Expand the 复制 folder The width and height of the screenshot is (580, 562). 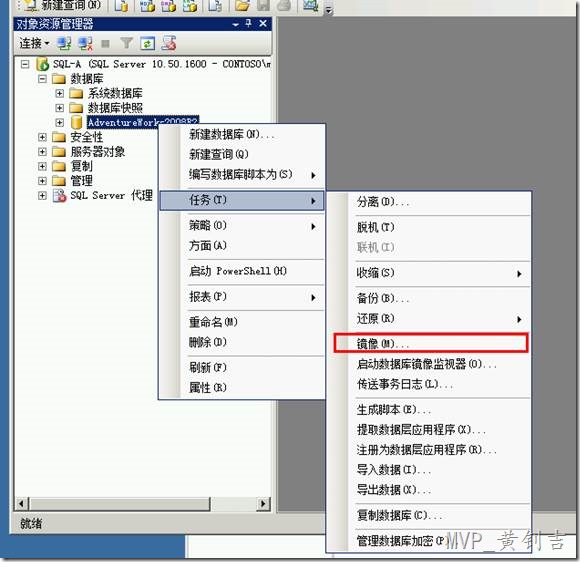[x=43, y=166]
